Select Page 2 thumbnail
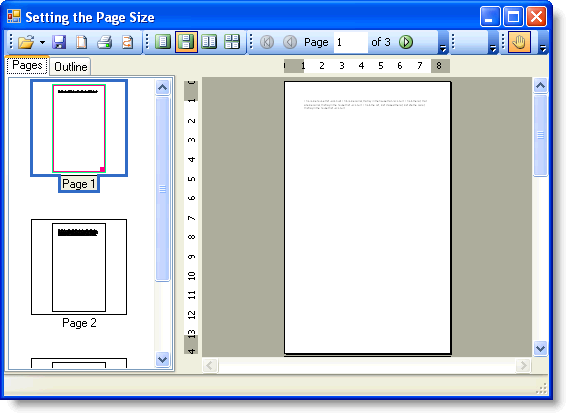This screenshot has width=569, height=416. [79, 267]
